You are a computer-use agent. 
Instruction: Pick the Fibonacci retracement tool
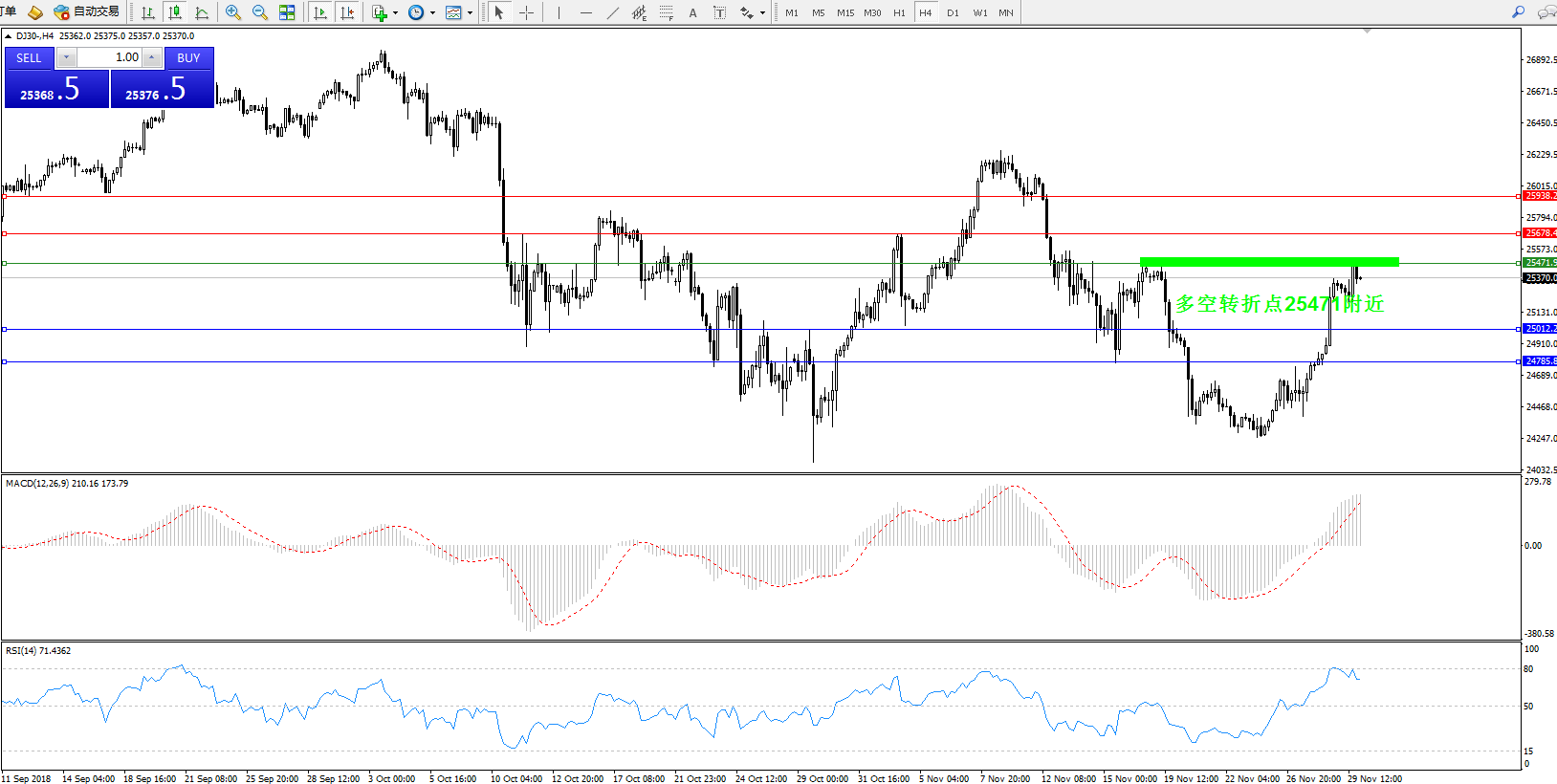pyautogui.click(x=667, y=12)
